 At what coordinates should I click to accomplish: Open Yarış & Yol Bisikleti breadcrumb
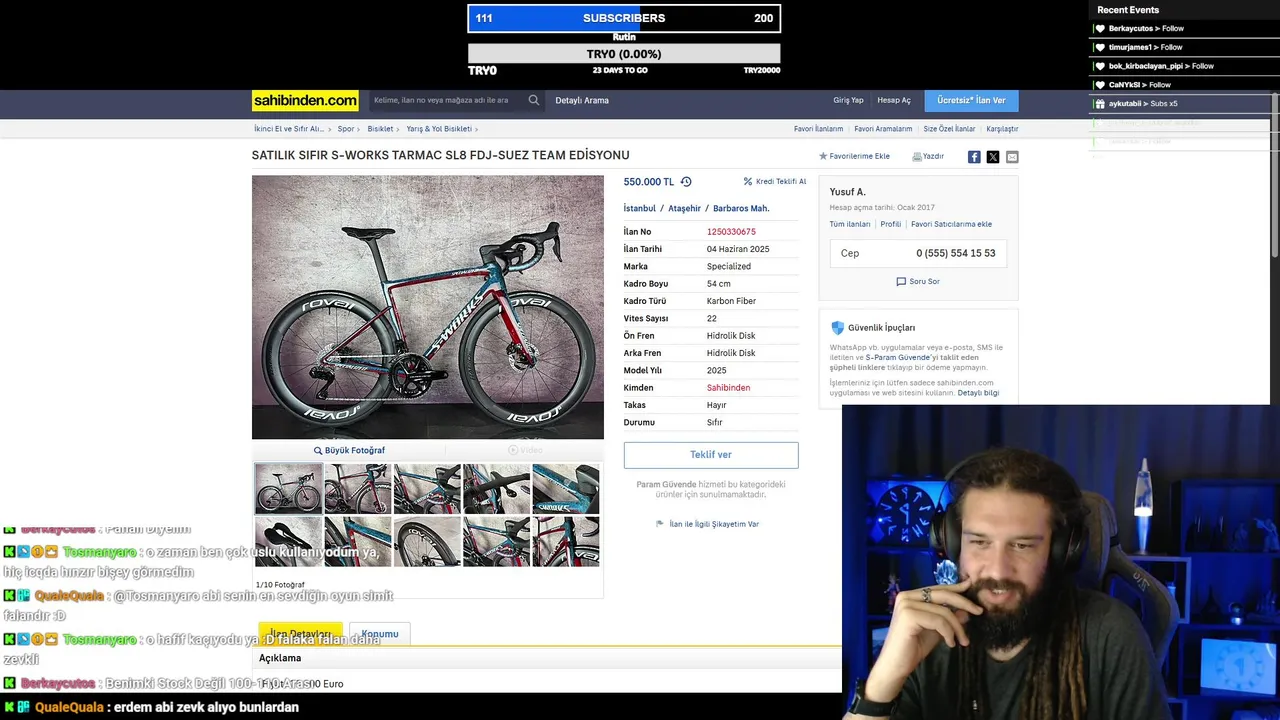(439, 129)
